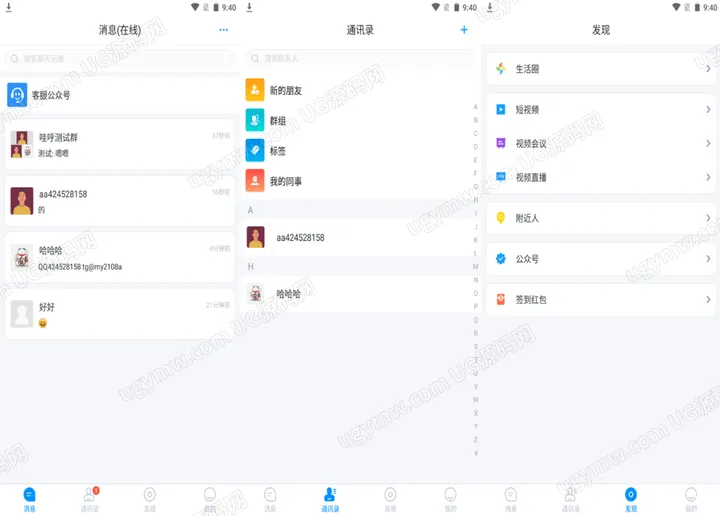
Task: Focus the contacts search field
Action: coord(360,59)
